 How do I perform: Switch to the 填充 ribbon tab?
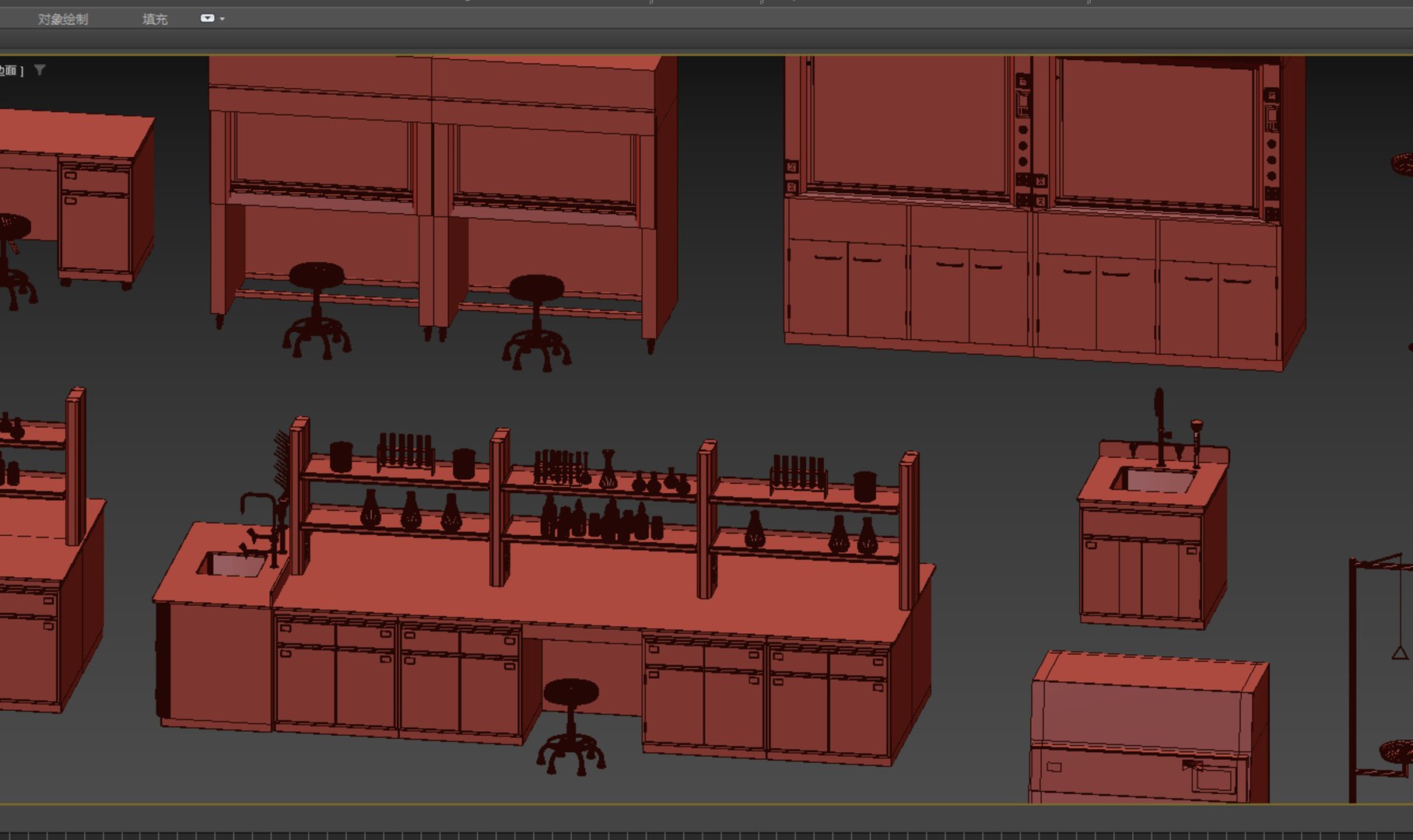pyautogui.click(x=155, y=19)
